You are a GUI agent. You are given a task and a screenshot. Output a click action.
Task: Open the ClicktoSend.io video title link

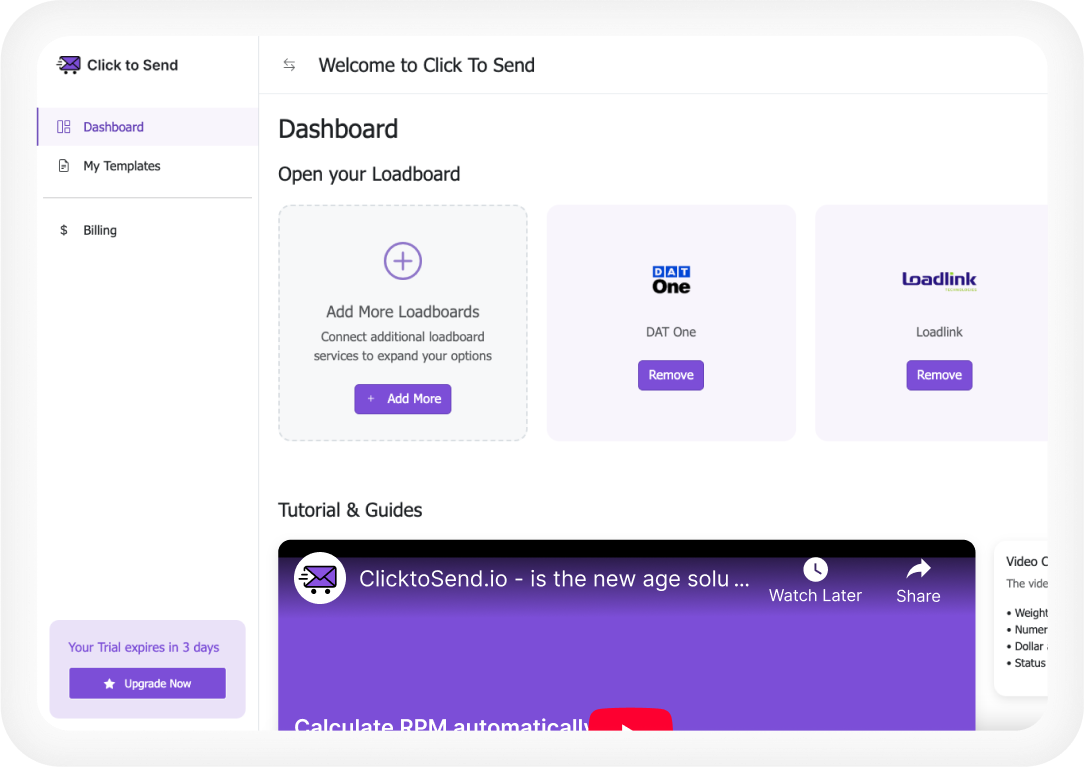tap(554, 579)
